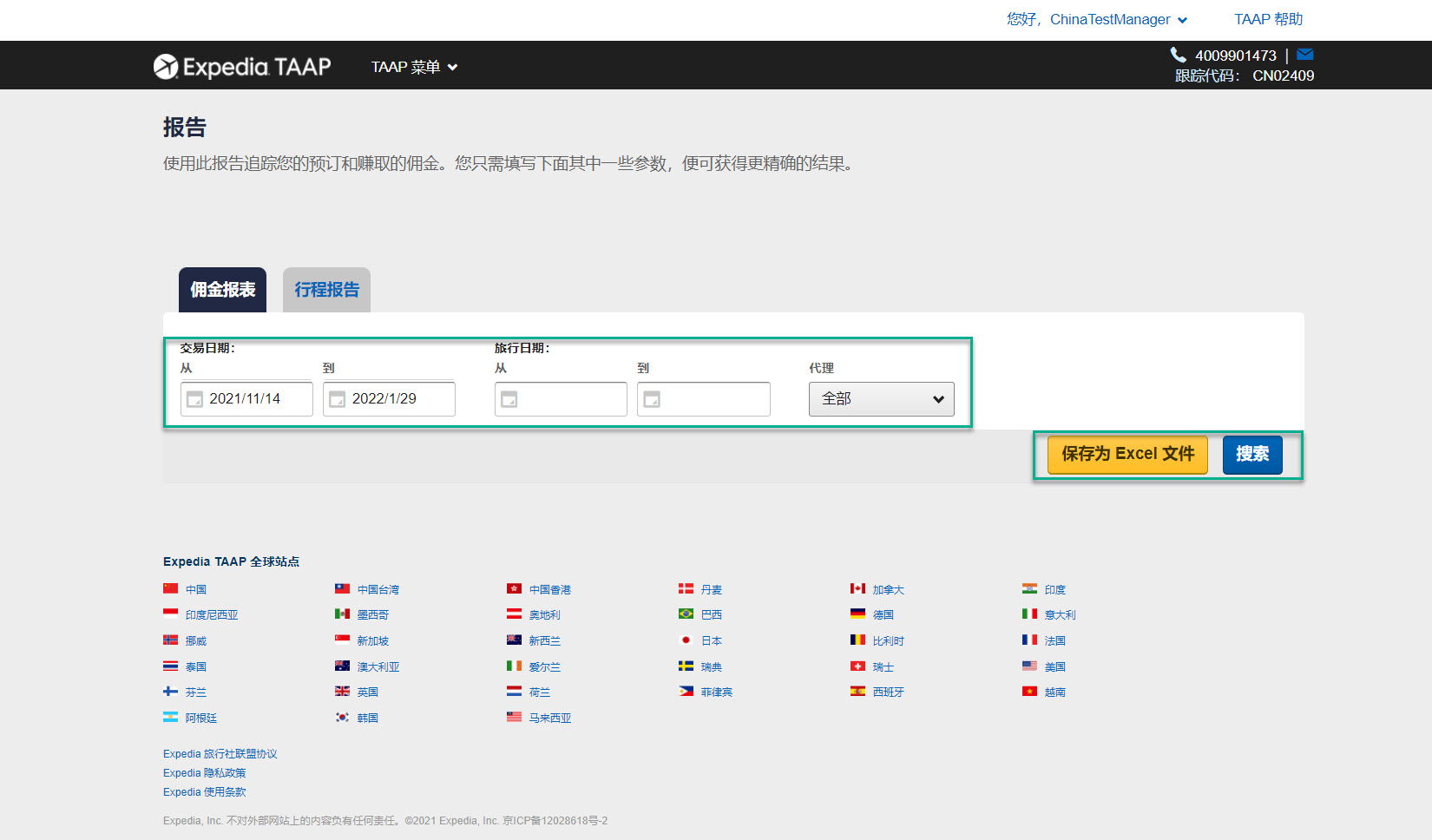This screenshot has height=840, width=1432.
Task: Open calendar icon for transaction date from
Action: point(195,399)
